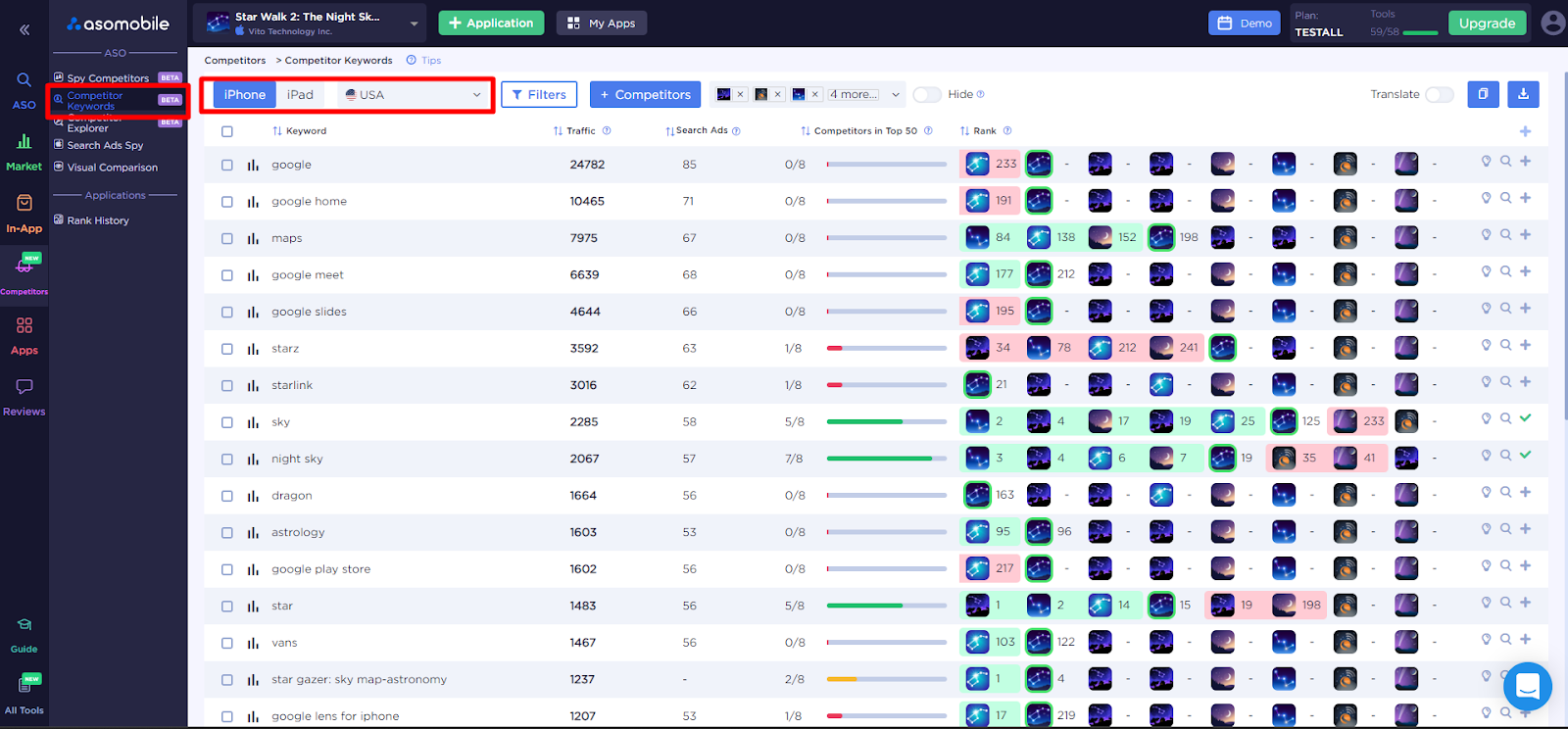Image resolution: width=1568 pixels, height=729 pixels.
Task: Open All Tools menu
Action: [x=24, y=695]
